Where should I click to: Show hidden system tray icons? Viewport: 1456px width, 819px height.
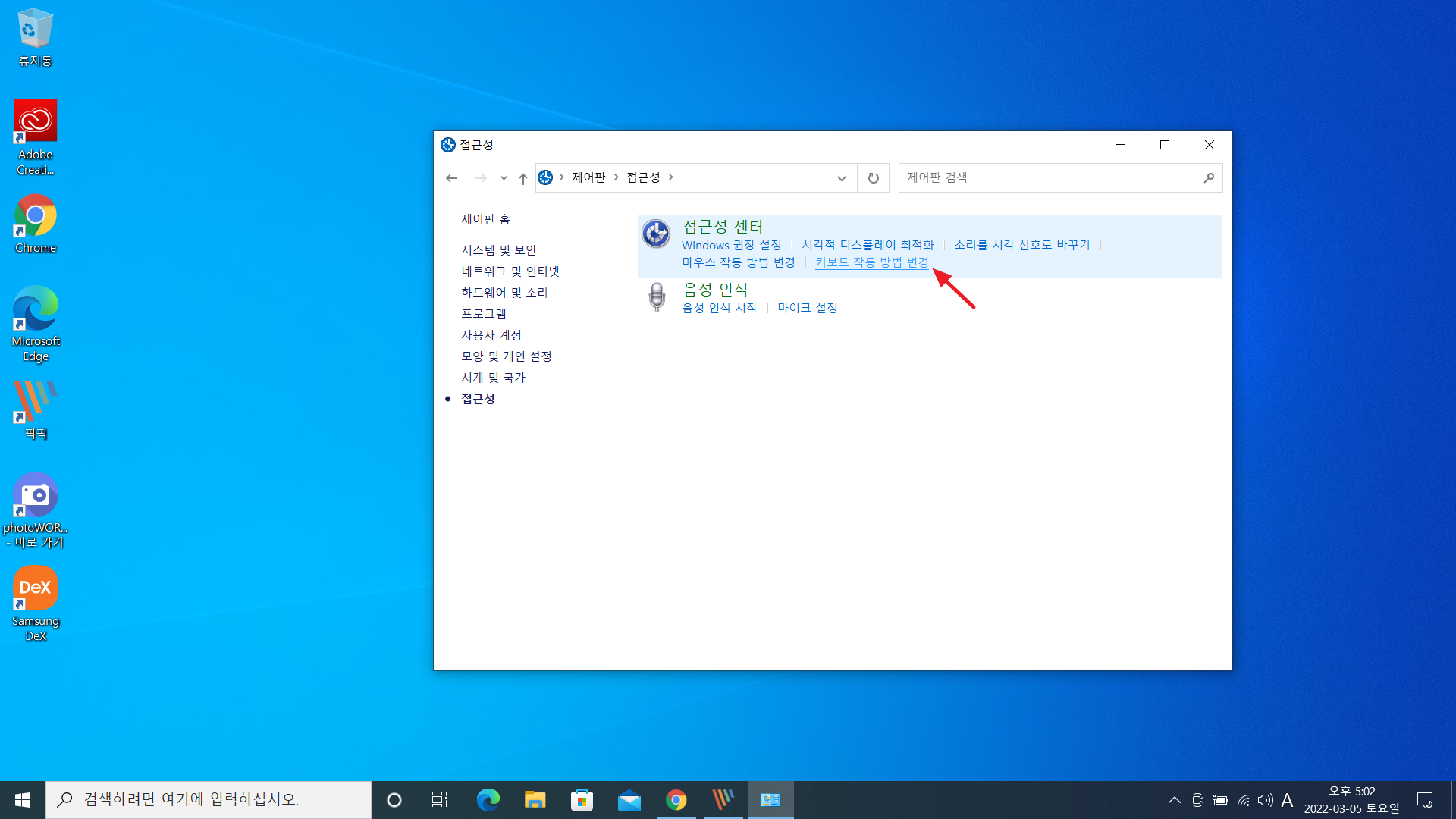coord(1174,800)
